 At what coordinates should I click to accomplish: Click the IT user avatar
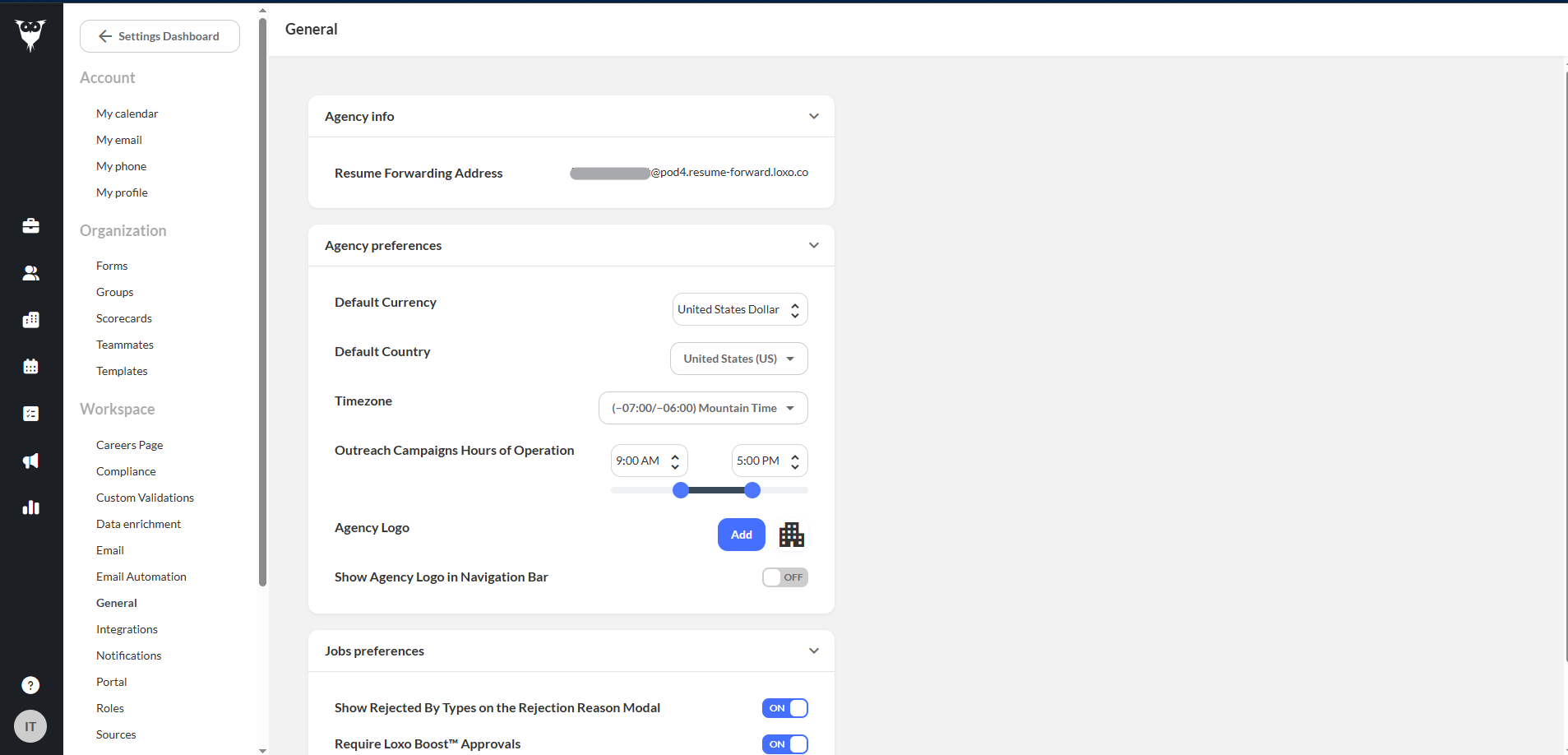pyautogui.click(x=30, y=726)
